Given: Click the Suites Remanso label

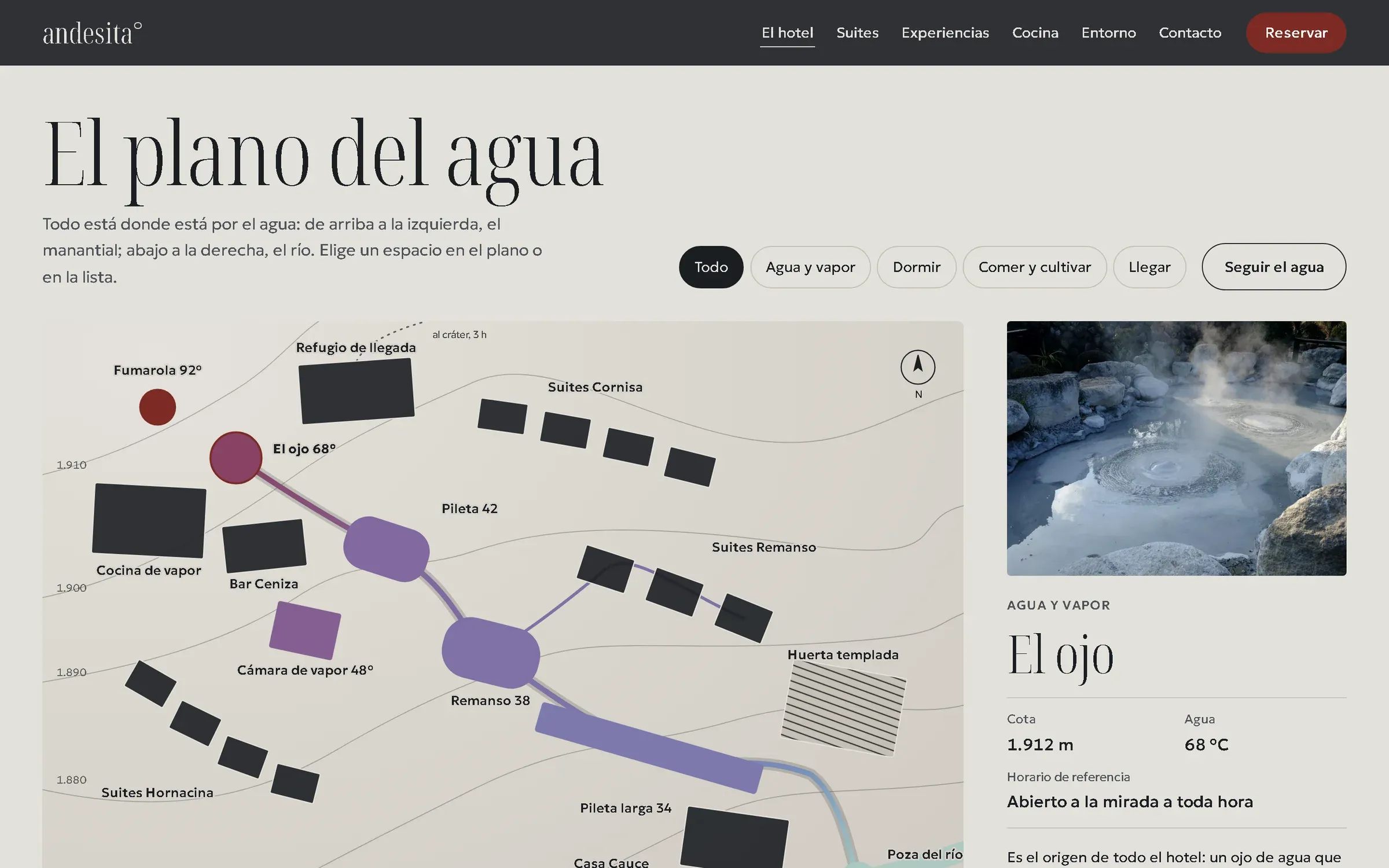Looking at the screenshot, I should 764,547.
